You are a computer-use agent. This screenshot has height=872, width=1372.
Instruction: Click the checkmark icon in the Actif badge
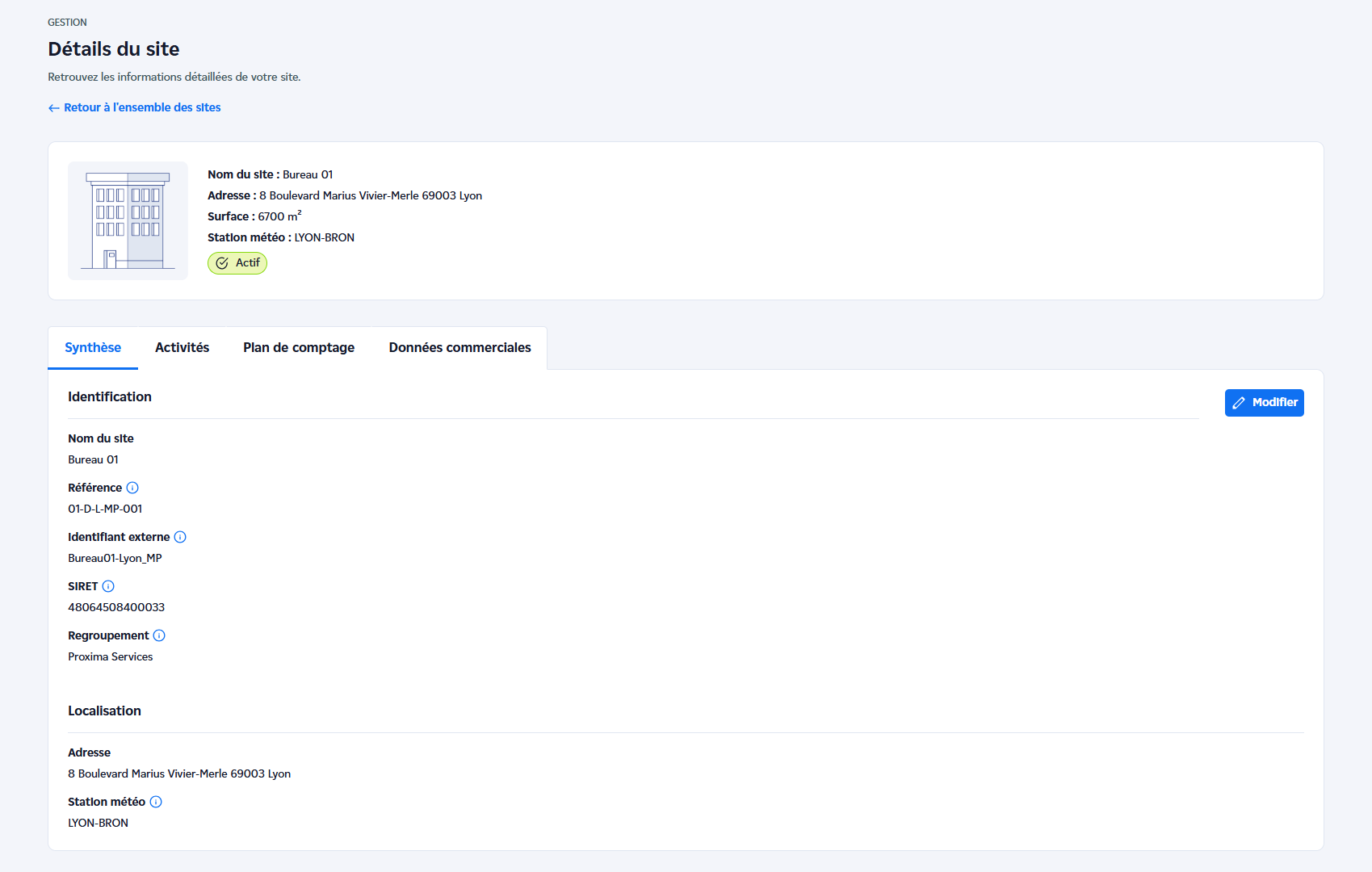[x=222, y=263]
